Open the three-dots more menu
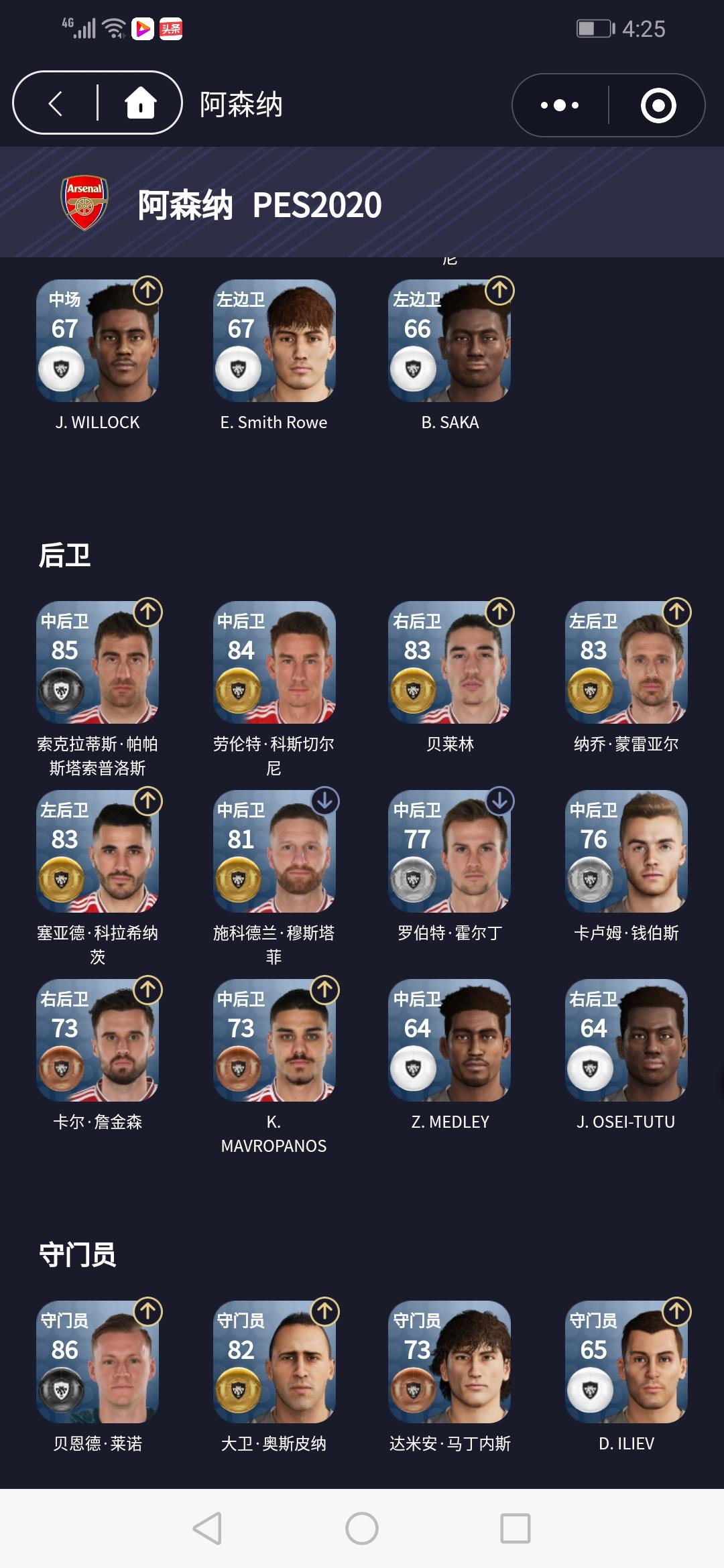 pyautogui.click(x=560, y=105)
